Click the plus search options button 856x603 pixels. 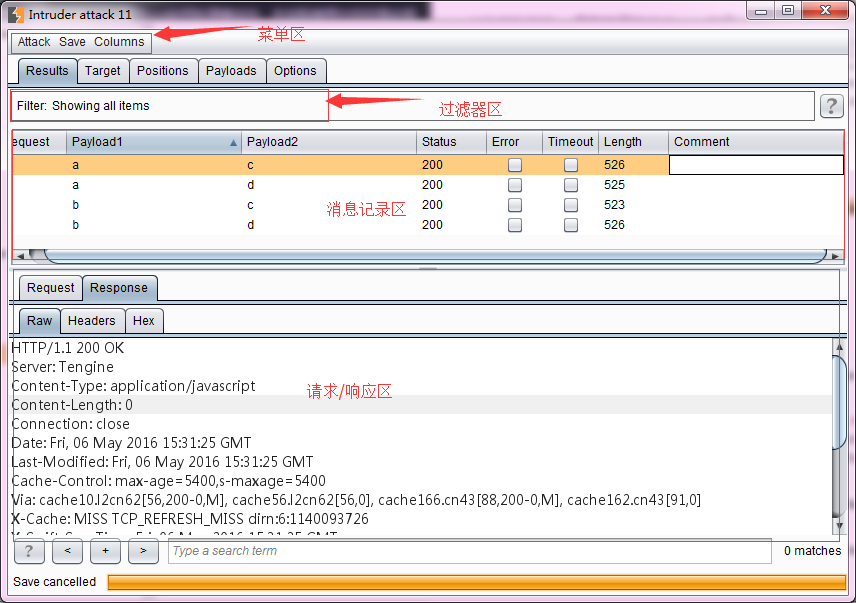point(105,551)
